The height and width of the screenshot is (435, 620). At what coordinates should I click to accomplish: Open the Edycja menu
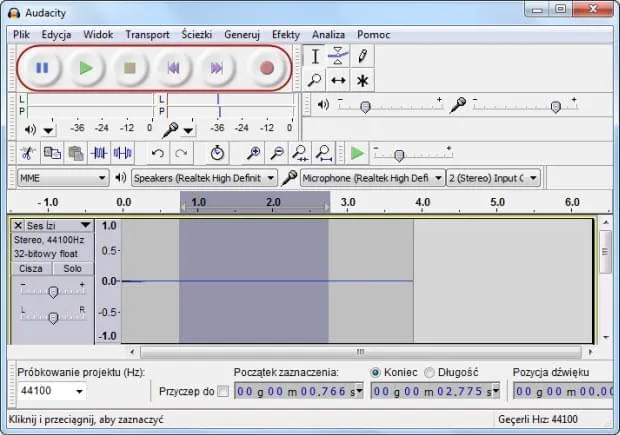click(x=56, y=35)
